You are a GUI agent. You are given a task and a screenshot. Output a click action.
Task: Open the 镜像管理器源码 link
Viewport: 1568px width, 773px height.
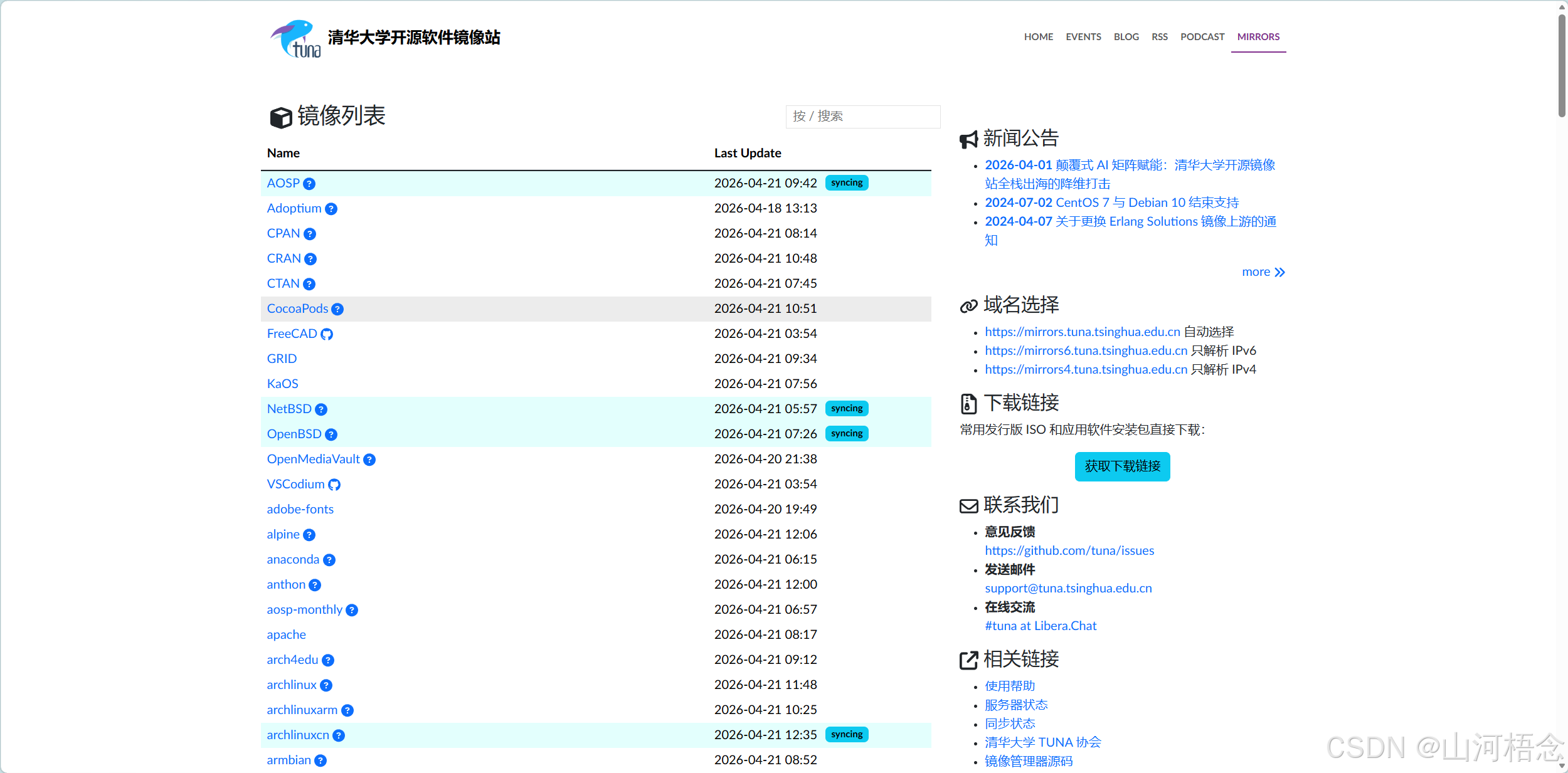[x=1029, y=761]
